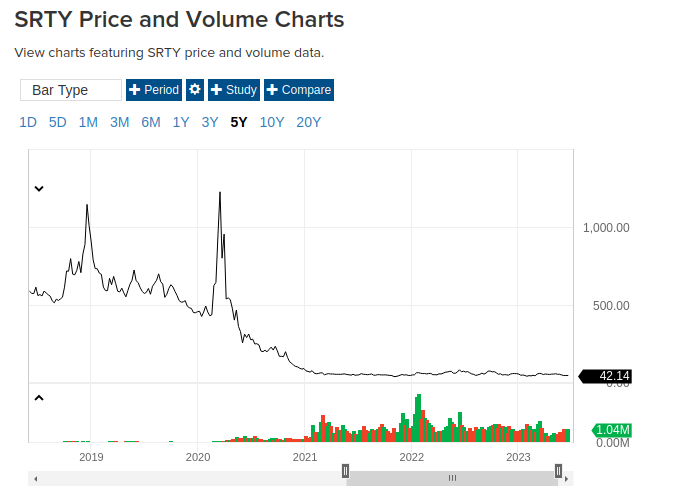Screen dimensions: 684x504
Task: Choose the 1Y time range
Action: pyautogui.click(x=181, y=123)
